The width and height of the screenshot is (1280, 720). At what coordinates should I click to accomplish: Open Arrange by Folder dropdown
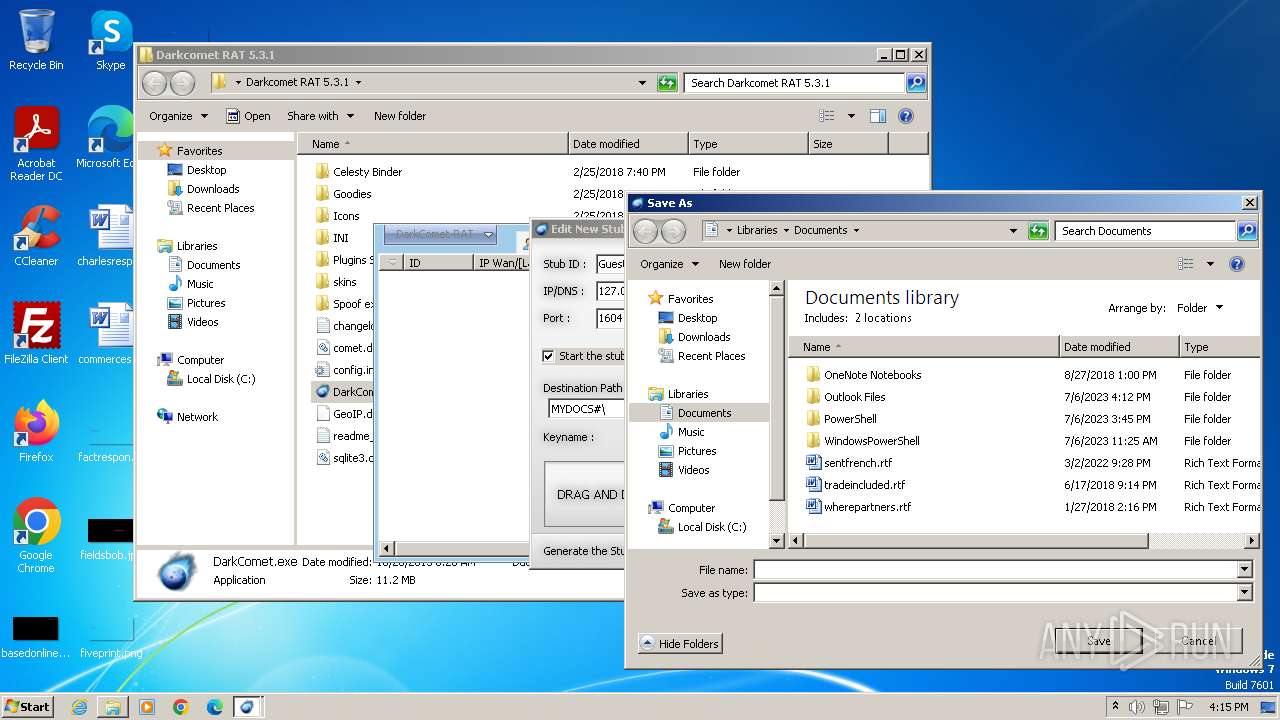[x=1199, y=308]
